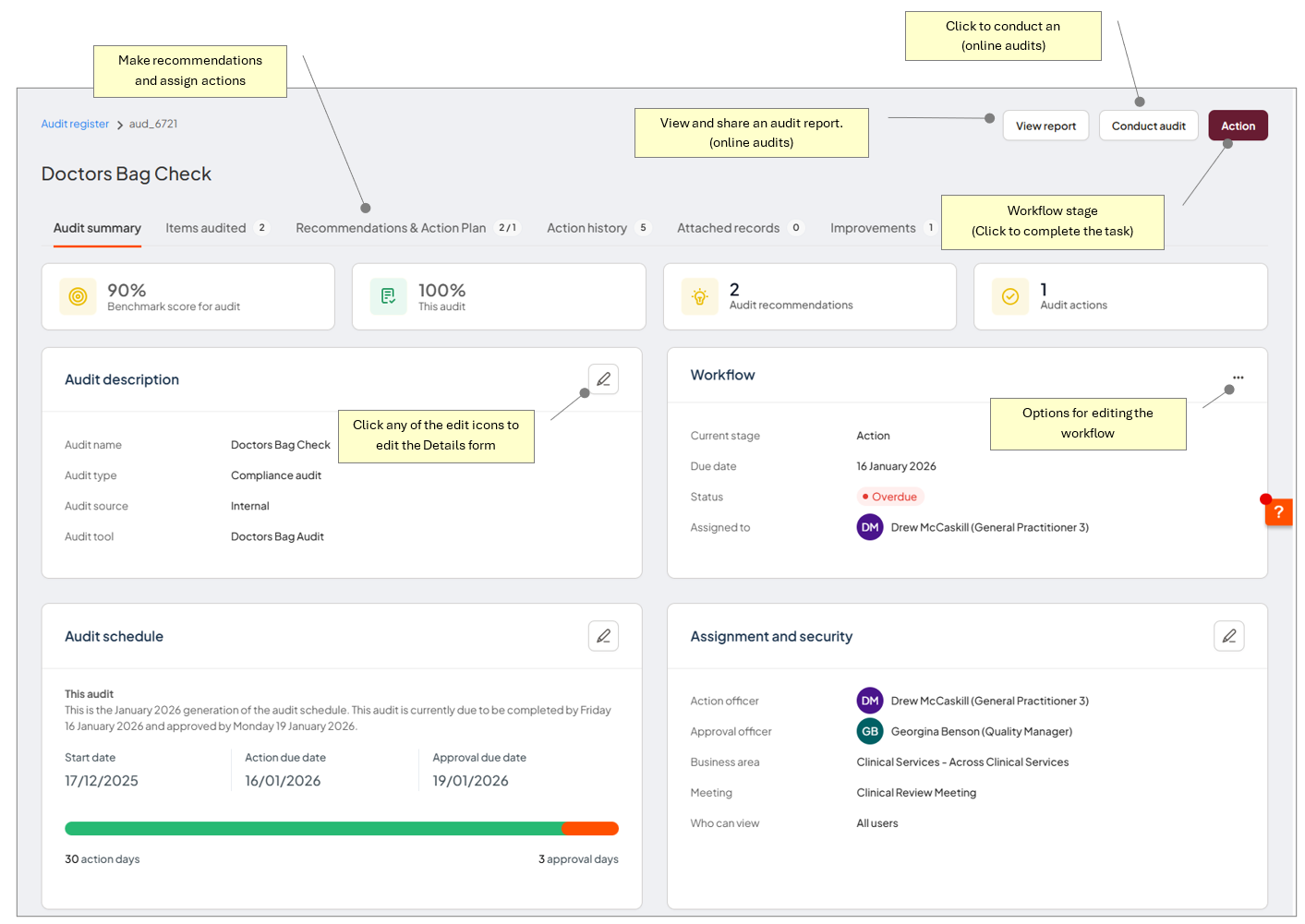Select the benchmark score target icon
The image size is (1305, 924).
click(x=79, y=296)
